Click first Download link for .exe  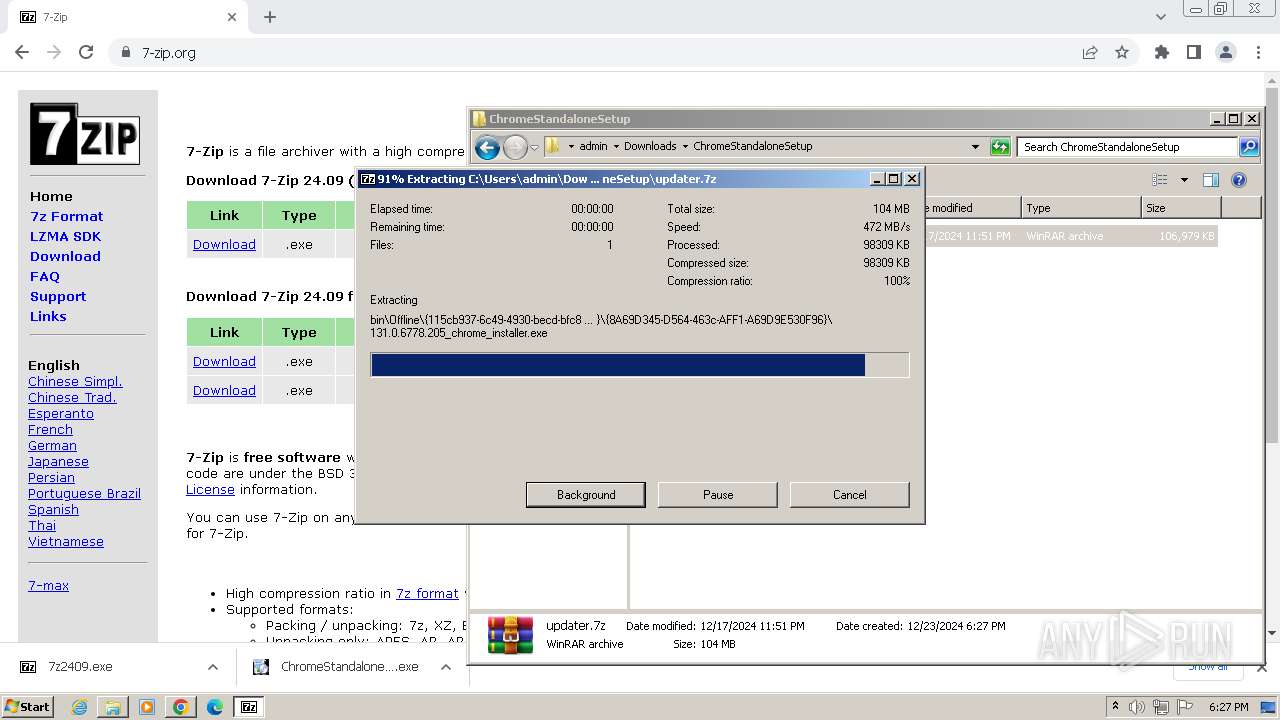click(224, 244)
